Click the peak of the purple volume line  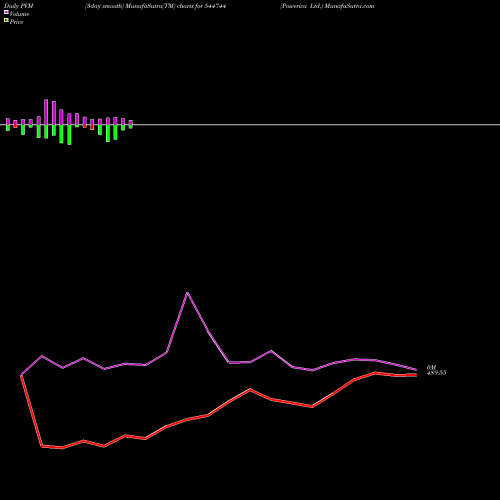click(x=187, y=293)
